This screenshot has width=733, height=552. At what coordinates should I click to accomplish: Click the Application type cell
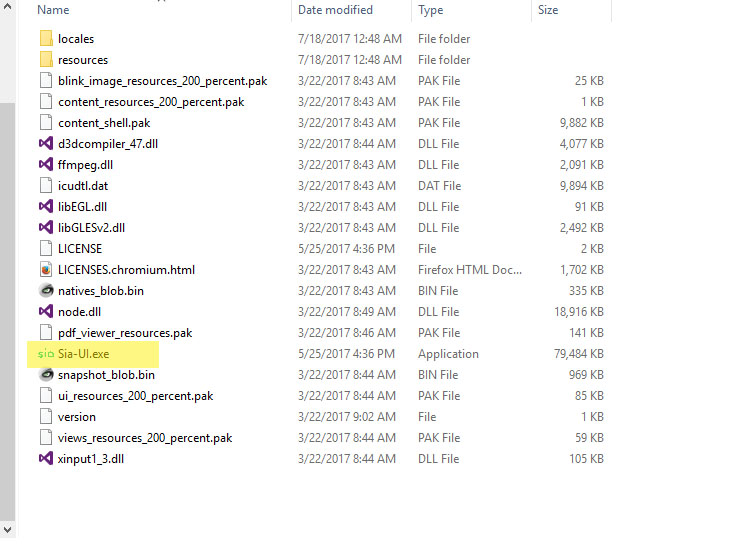pos(448,354)
